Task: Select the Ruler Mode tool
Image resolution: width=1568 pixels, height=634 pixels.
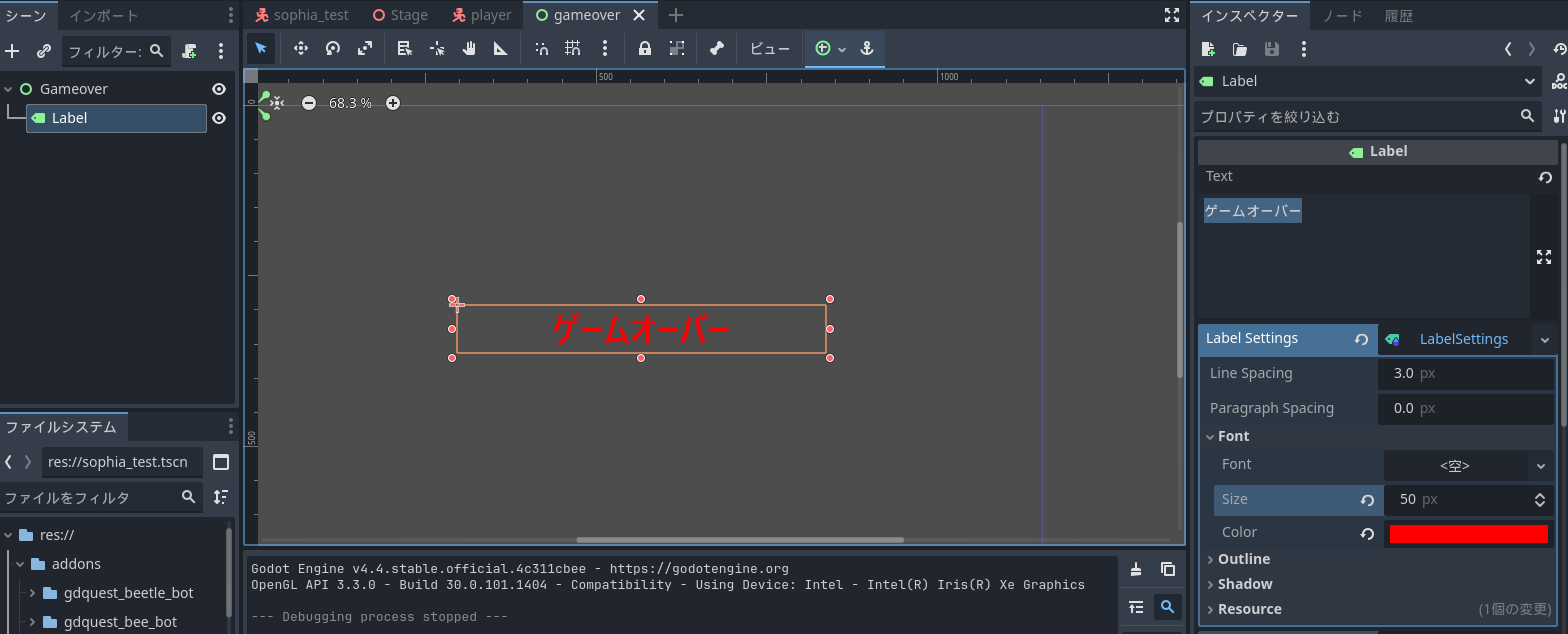Action: 501,48
